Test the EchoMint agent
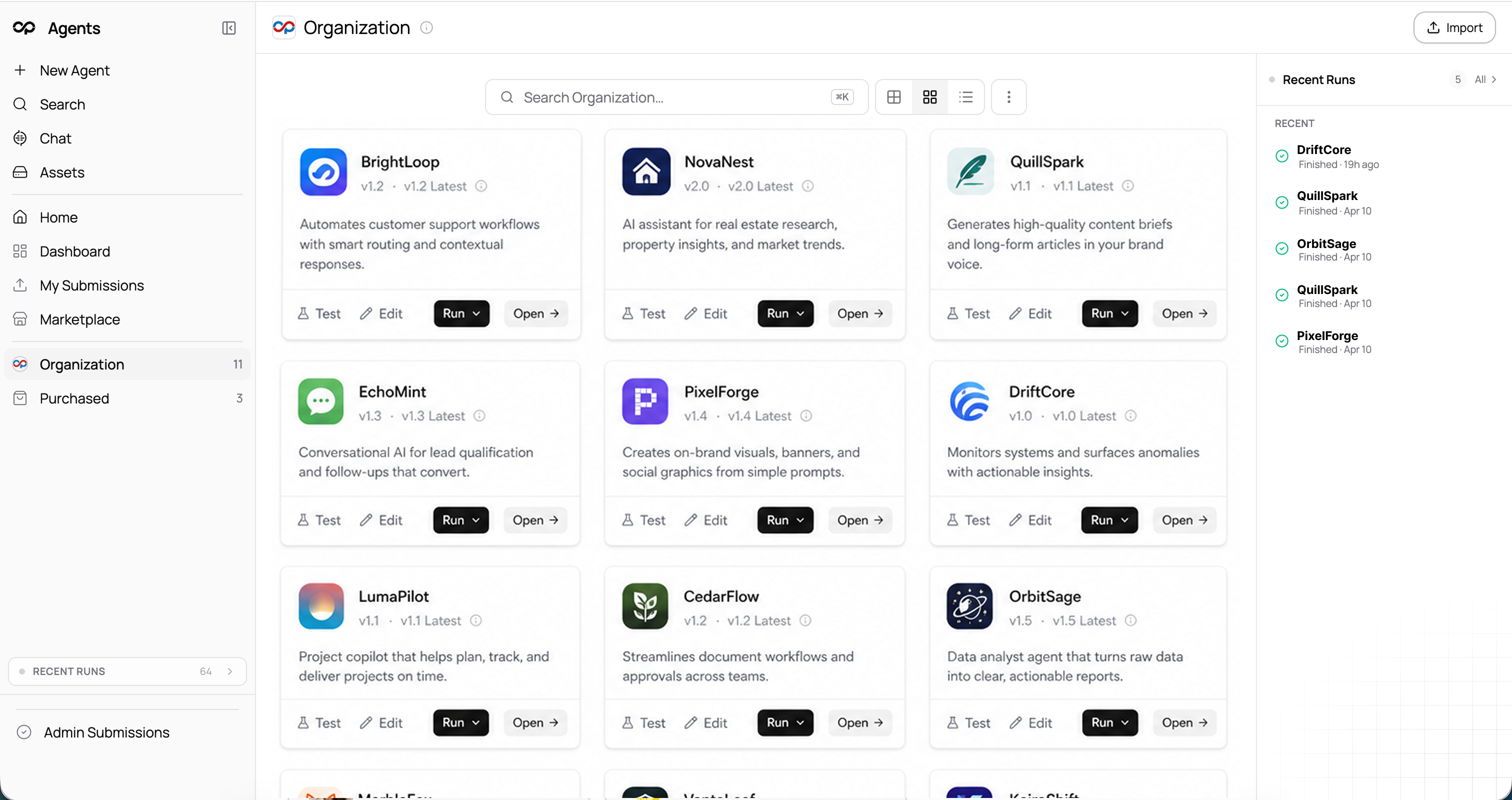Screen dimensions: 1512x800 [319, 520]
